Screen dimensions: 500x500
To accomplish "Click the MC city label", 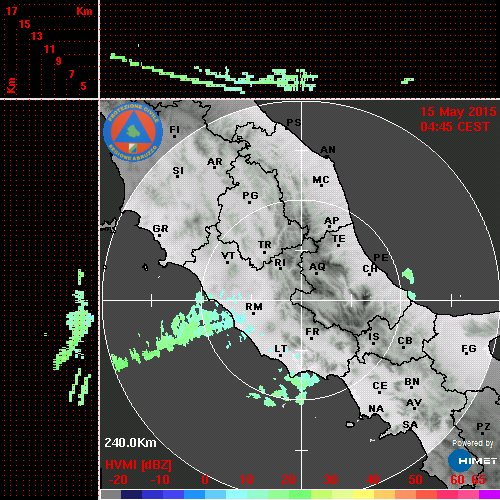I will coord(321,180).
